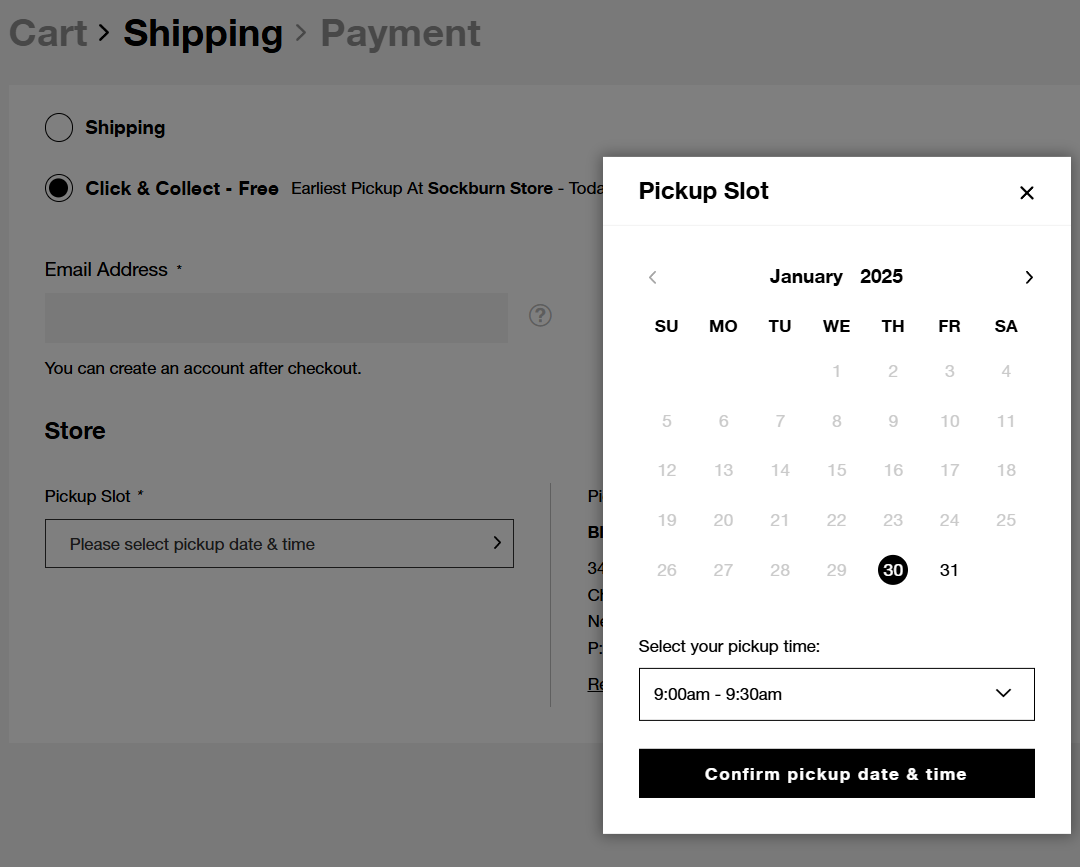Click Confirm pickup date & time button
1080x867 pixels.
[836, 774]
